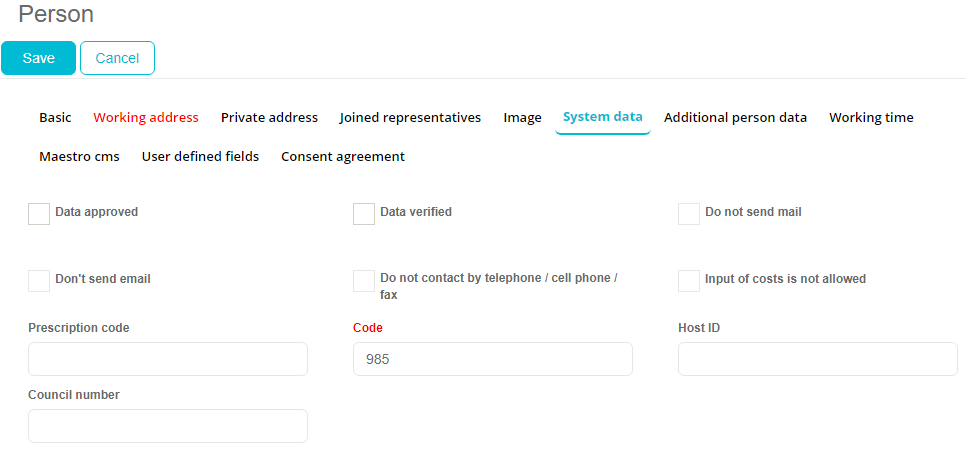Check Input of costs is not allowed
The height and width of the screenshot is (458, 966).
pos(689,281)
